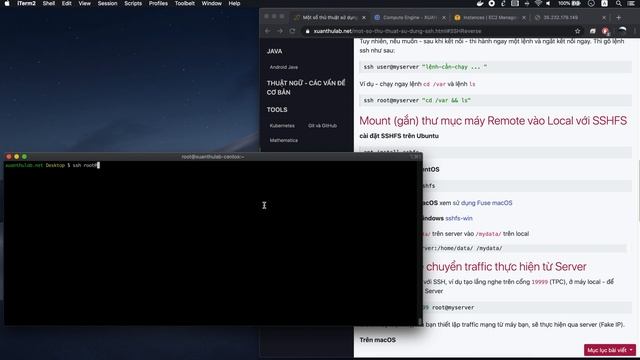Click the terminal prompt line ssh root@
This screenshot has width=640, height=360.
coord(52,165)
